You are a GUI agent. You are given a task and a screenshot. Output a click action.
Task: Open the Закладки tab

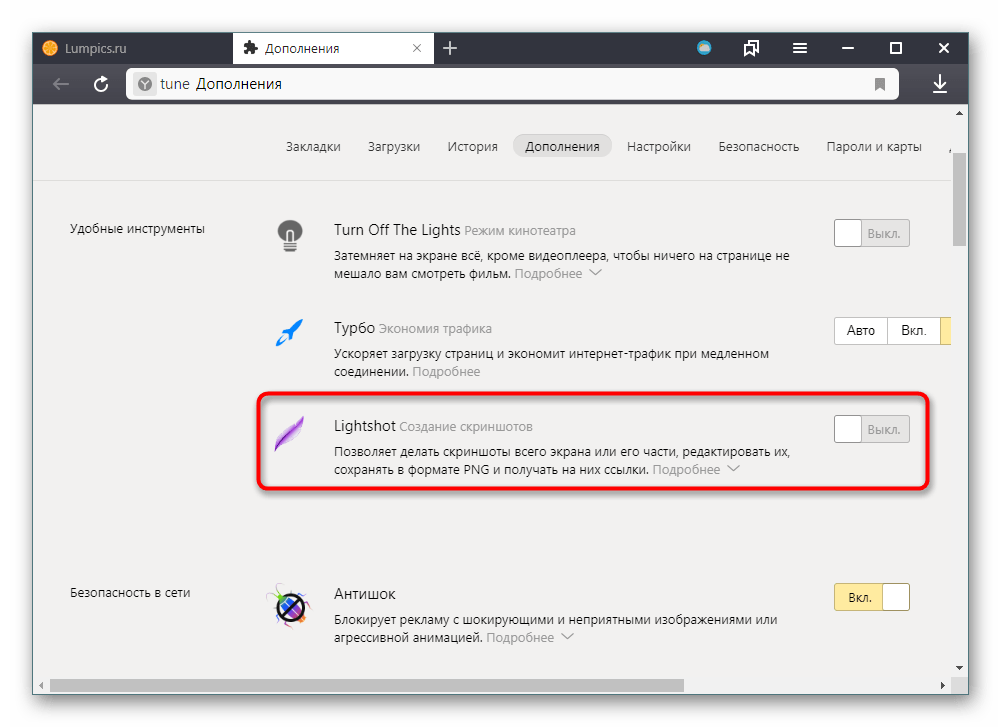[313, 146]
